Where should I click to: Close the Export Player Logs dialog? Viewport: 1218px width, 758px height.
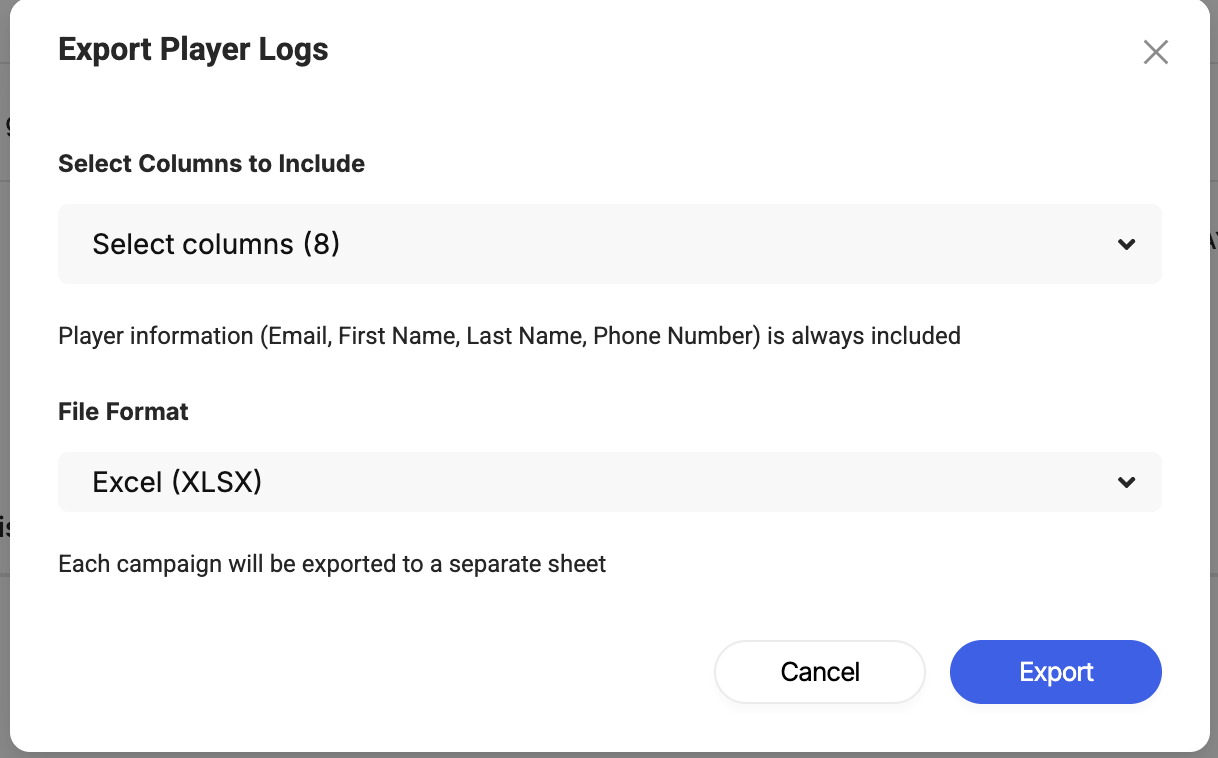click(x=1156, y=52)
